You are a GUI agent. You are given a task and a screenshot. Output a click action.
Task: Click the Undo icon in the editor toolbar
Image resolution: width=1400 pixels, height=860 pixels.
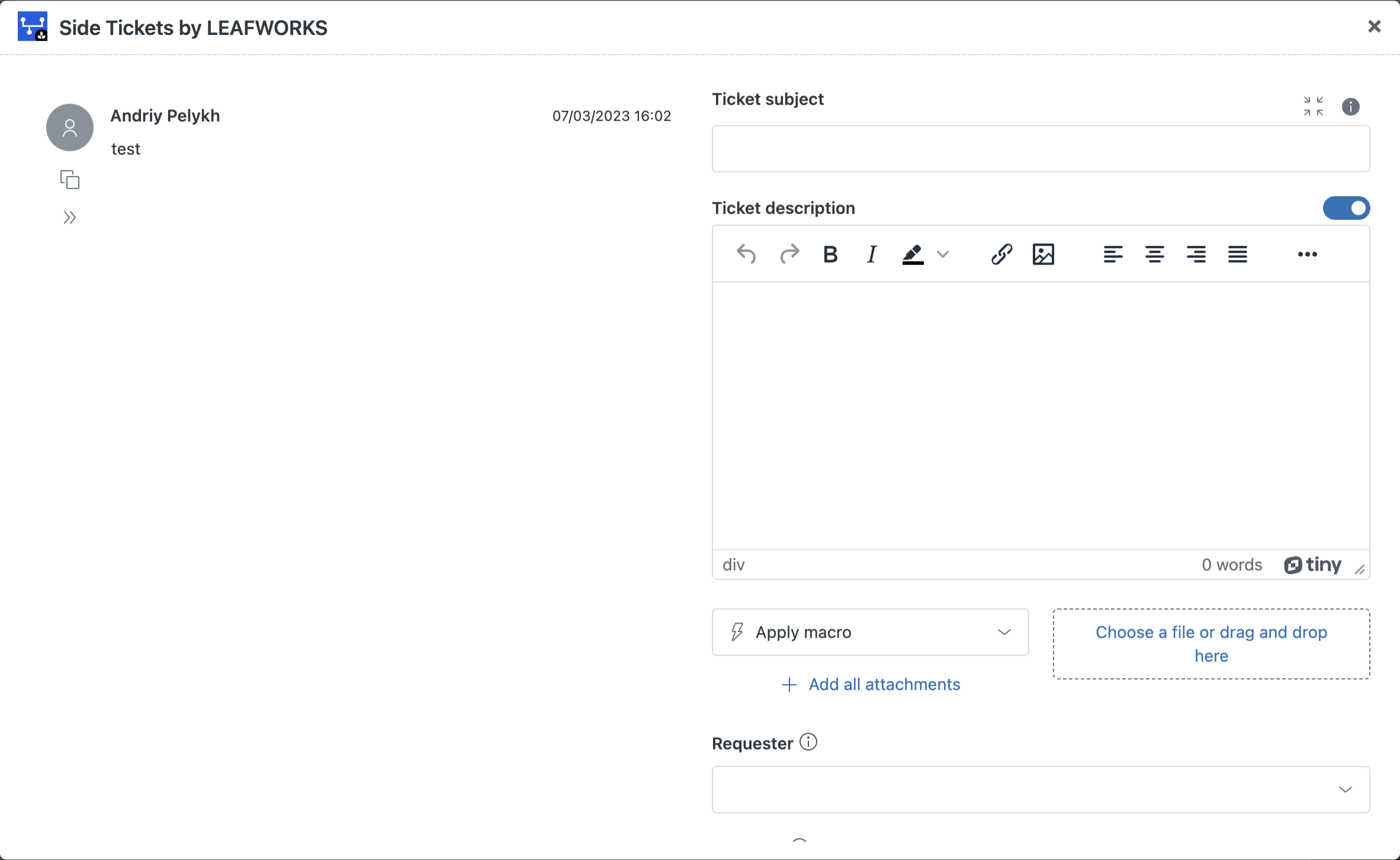746,254
